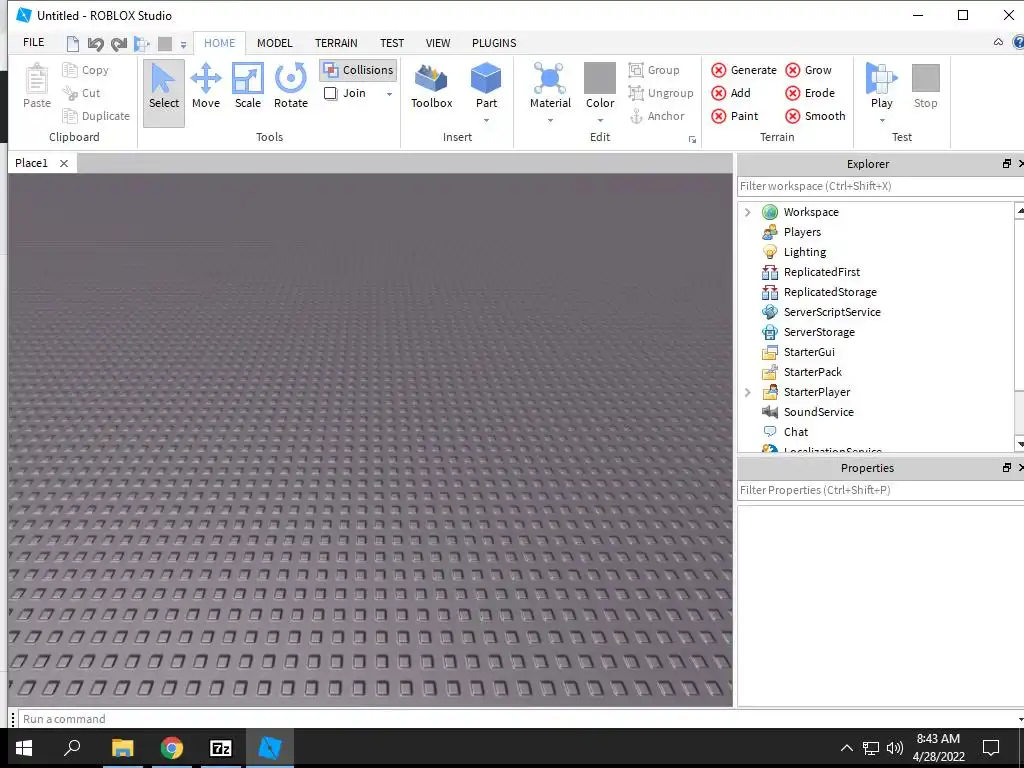Select Players in Explorer
Image resolution: width=1024 pixels, height=768 pixels.
(x=802, y=232)
